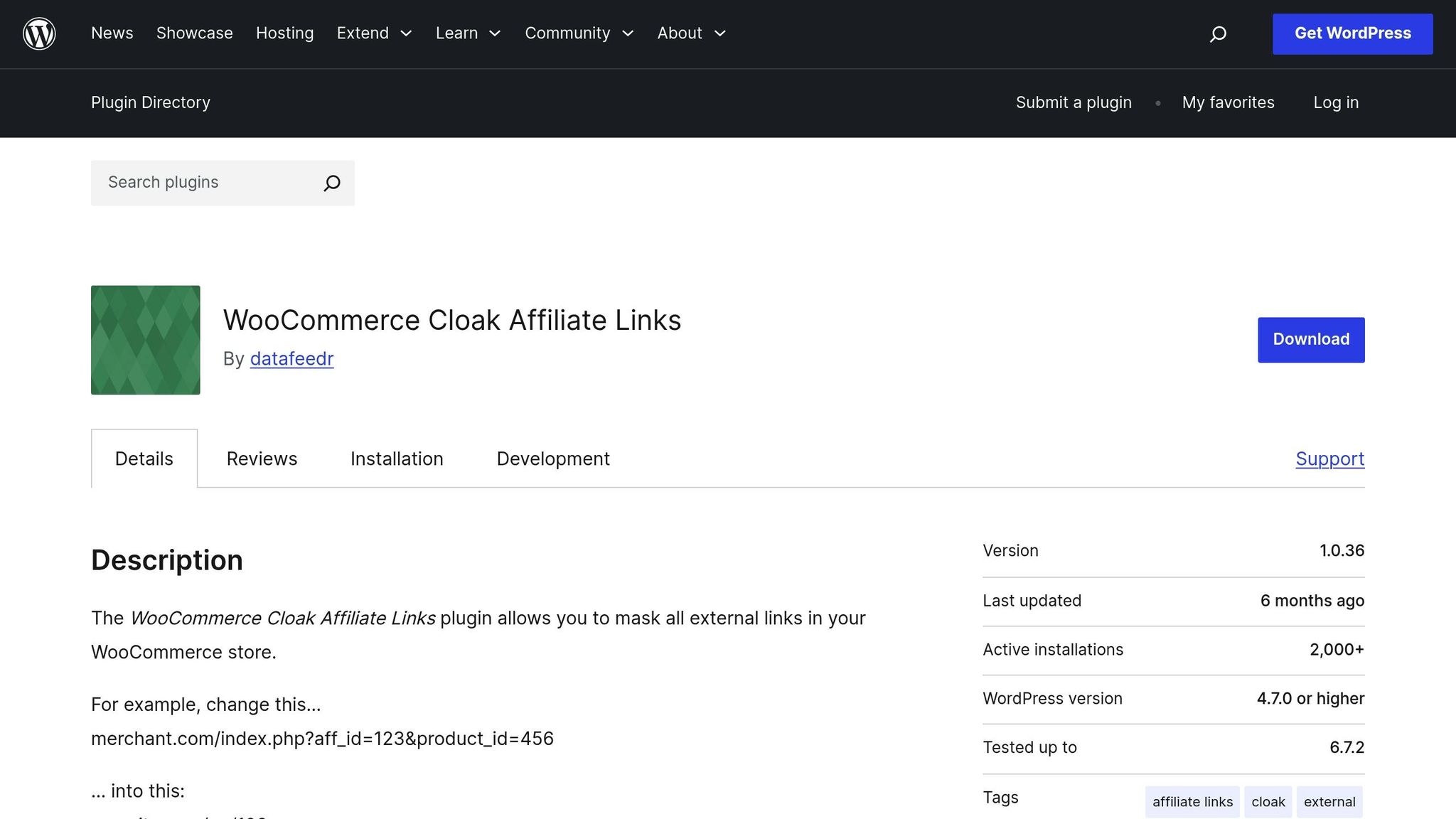
Task: Switch to the Development tab
Action: tap(553, 459)
